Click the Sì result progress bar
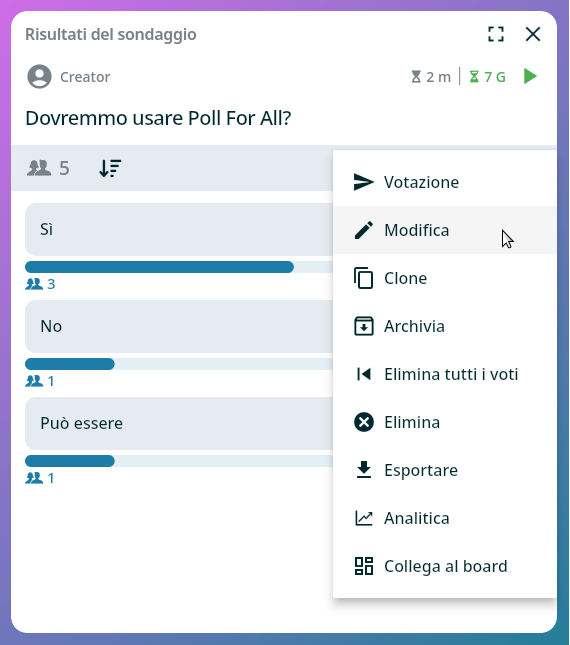Image resolution: width=570 pixels, height=645 pixels. [x=179, y=267]
